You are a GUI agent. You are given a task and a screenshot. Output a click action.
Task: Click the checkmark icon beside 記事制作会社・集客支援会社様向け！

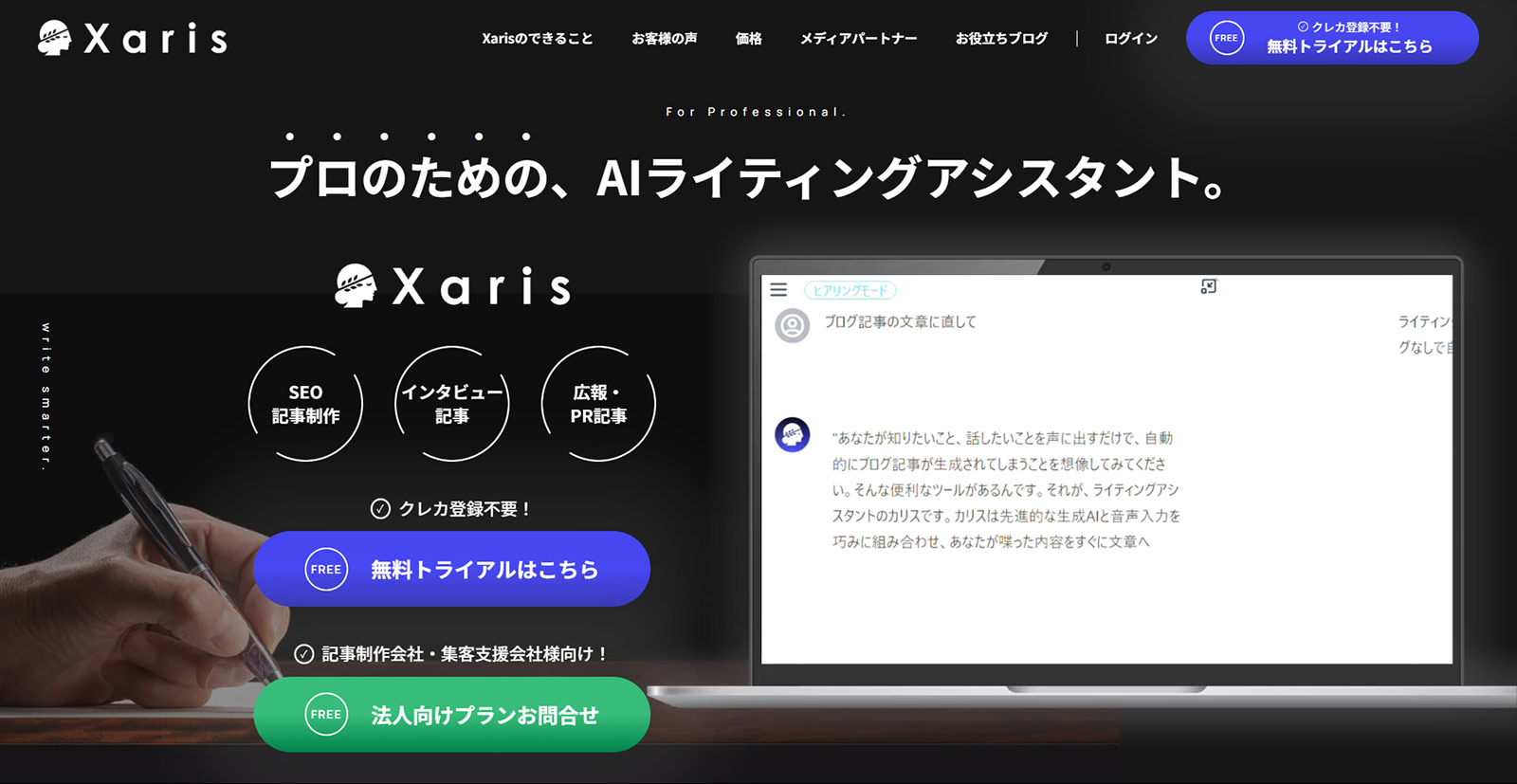(303, 654)
